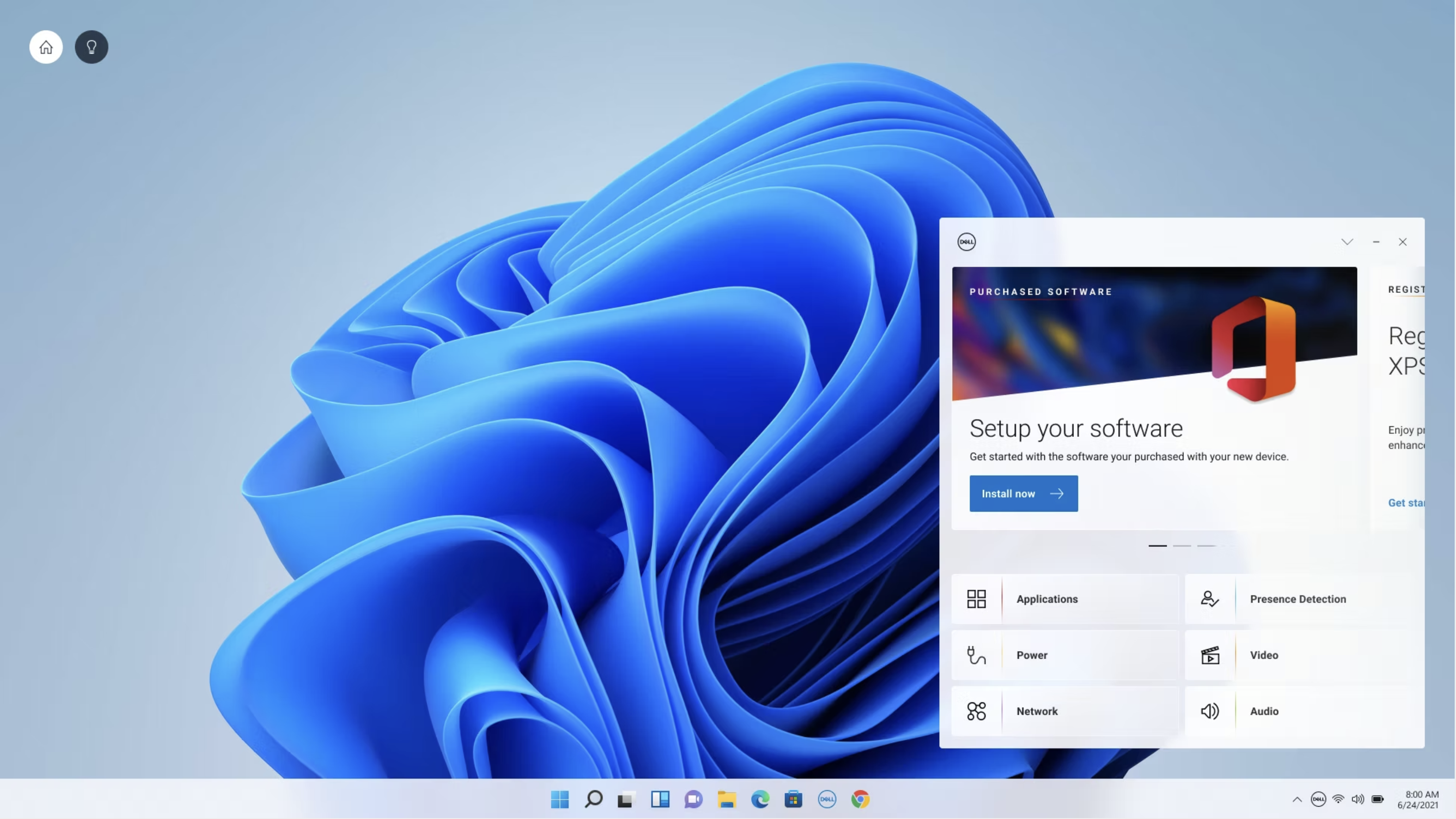Click the Install now button

click(1024, 493)
